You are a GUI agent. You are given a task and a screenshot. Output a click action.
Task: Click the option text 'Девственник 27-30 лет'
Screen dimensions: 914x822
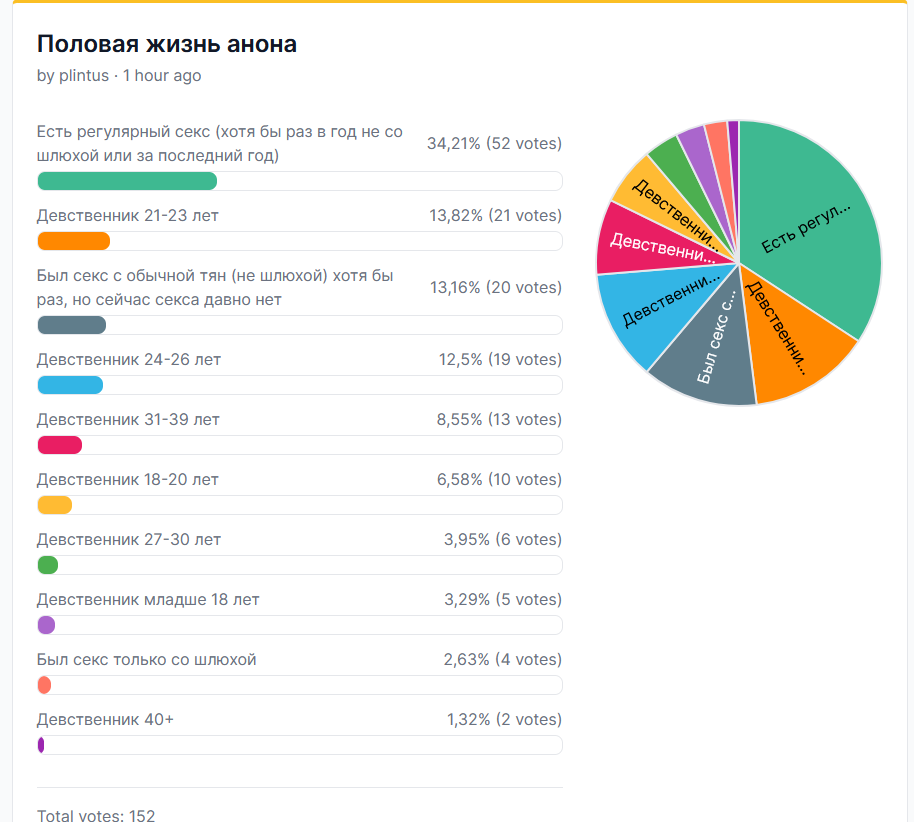click(129, 540)
